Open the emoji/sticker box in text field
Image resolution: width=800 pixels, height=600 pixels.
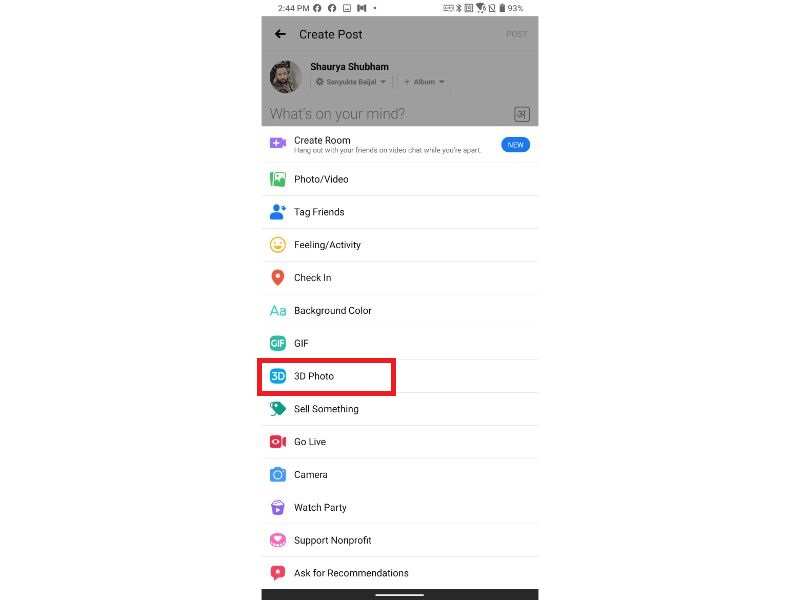pos(521,114)
